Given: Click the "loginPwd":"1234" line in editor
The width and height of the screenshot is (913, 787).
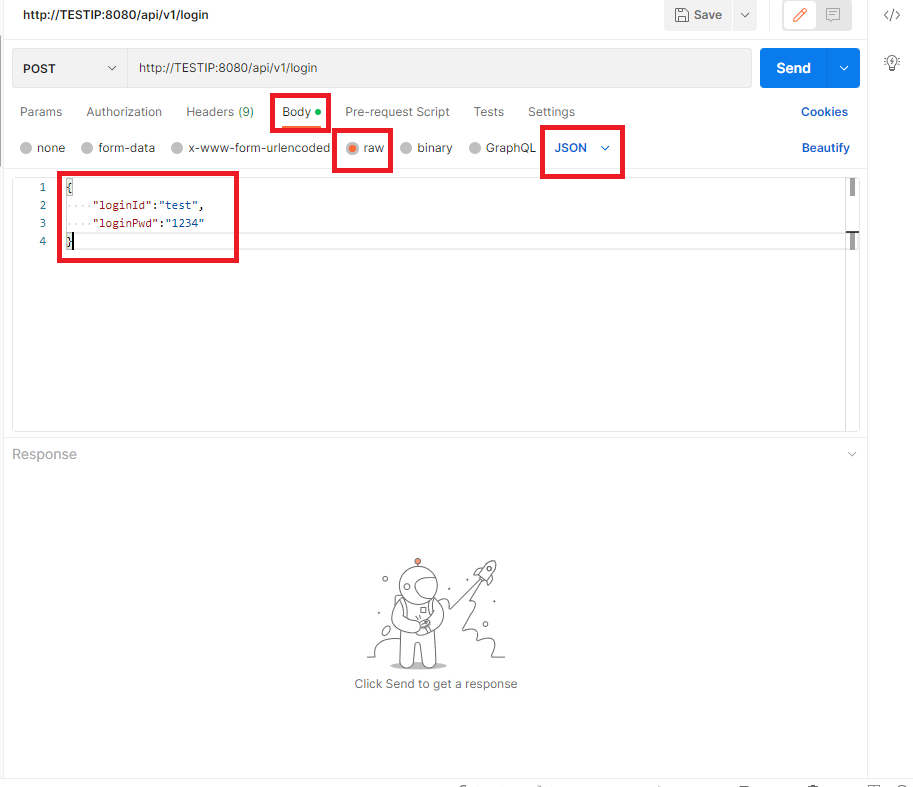Looking at the screenshot, I should (148, 223).
